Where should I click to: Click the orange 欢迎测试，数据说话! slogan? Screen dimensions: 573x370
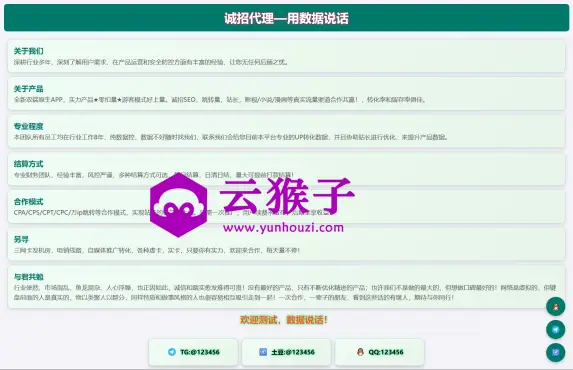pyautogui.click(x=284, y=320)
